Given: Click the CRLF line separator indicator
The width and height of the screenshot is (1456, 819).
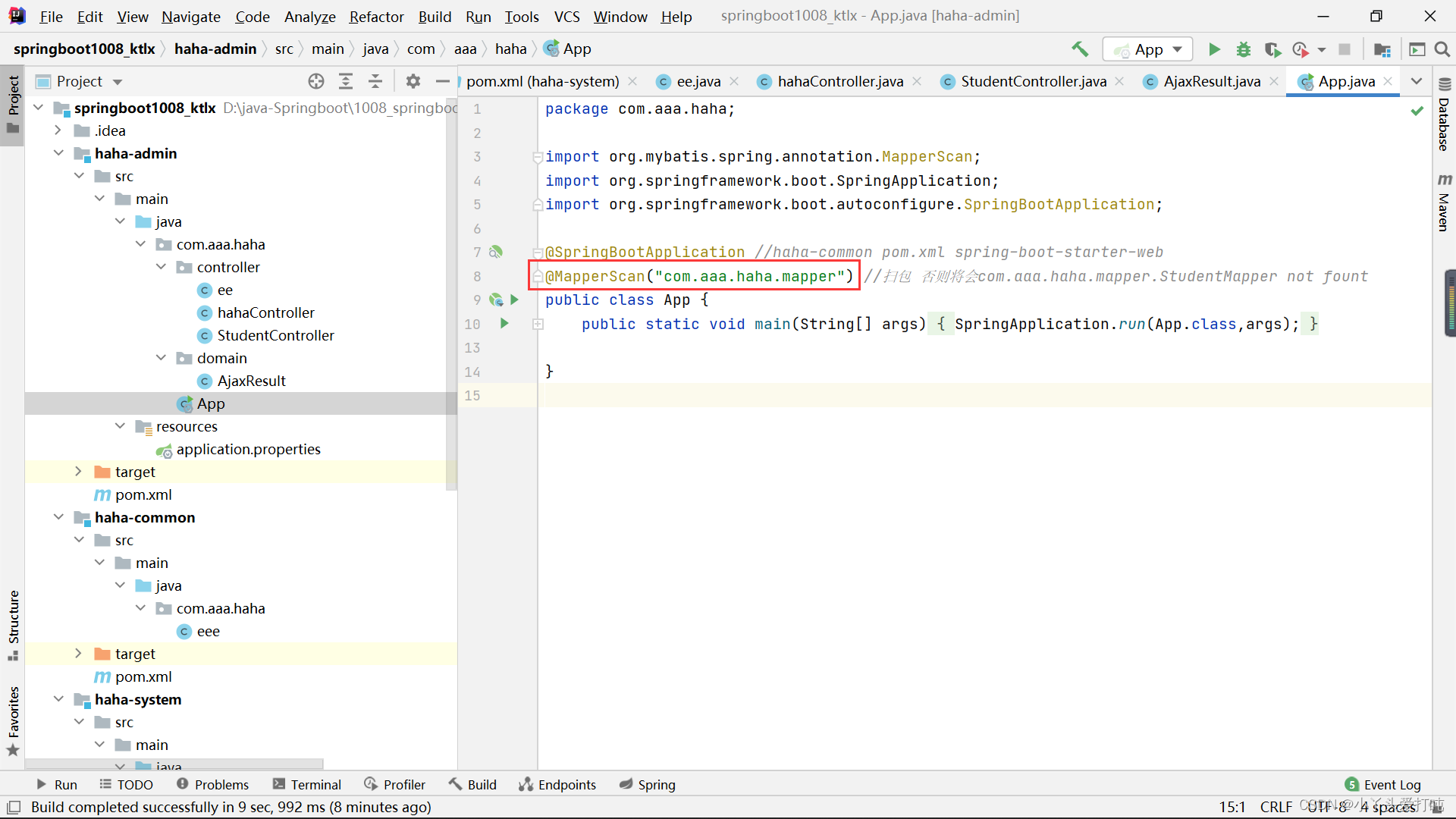Looking at the screenshot, I should point(1276,807).
